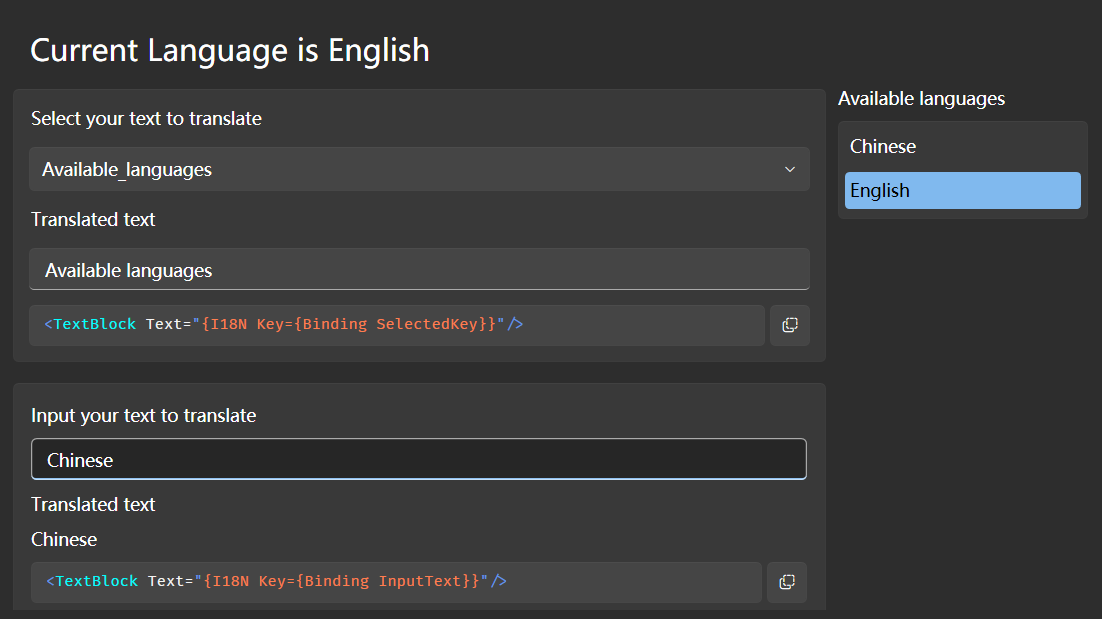This screenshot has height=619, width=1102.
Task: Click the Select your text to translate label
Action: [146, 119]
